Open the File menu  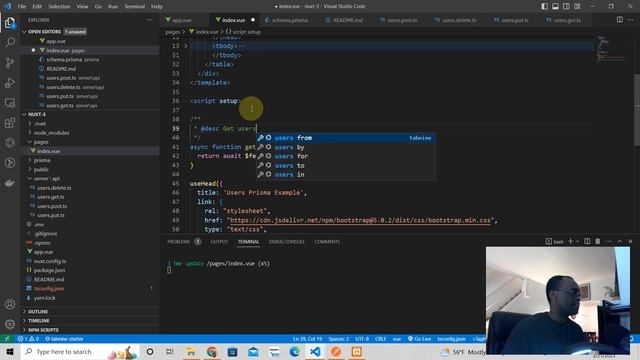click(22, 6)
